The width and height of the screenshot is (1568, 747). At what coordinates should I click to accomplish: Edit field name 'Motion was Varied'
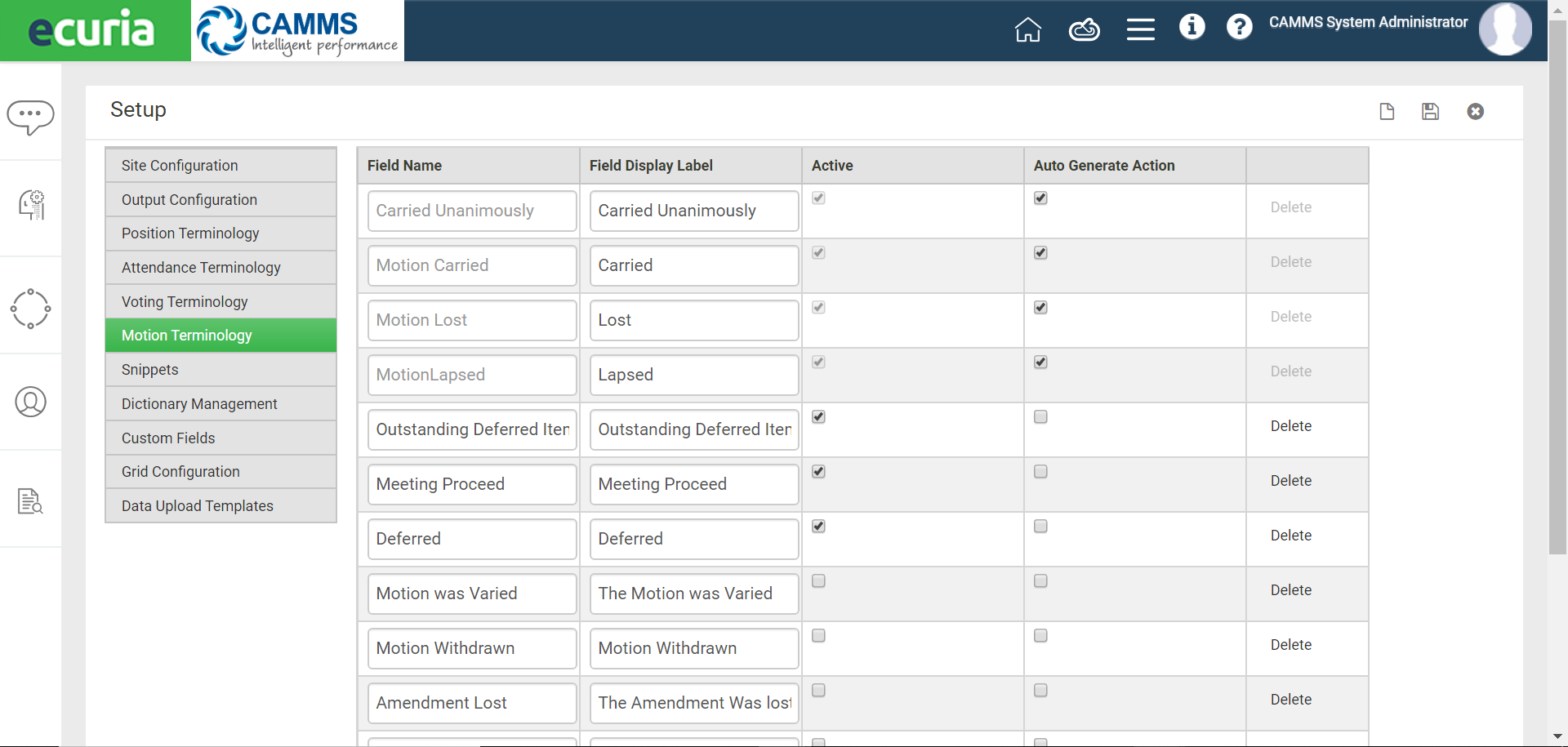pos(472,594)
